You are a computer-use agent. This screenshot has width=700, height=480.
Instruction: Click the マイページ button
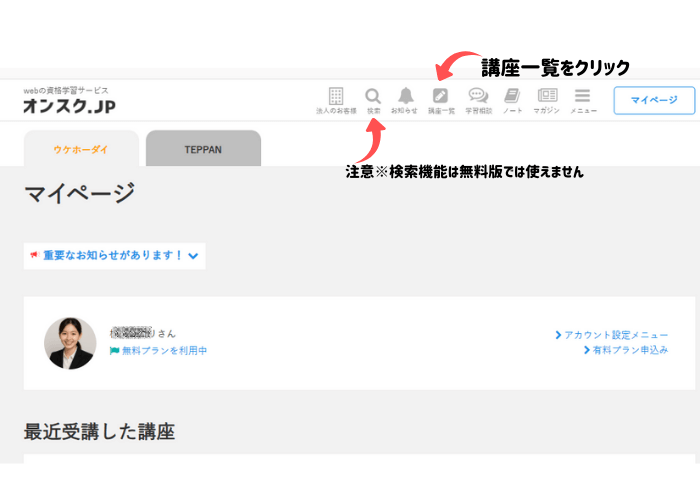tap(654, 100)
